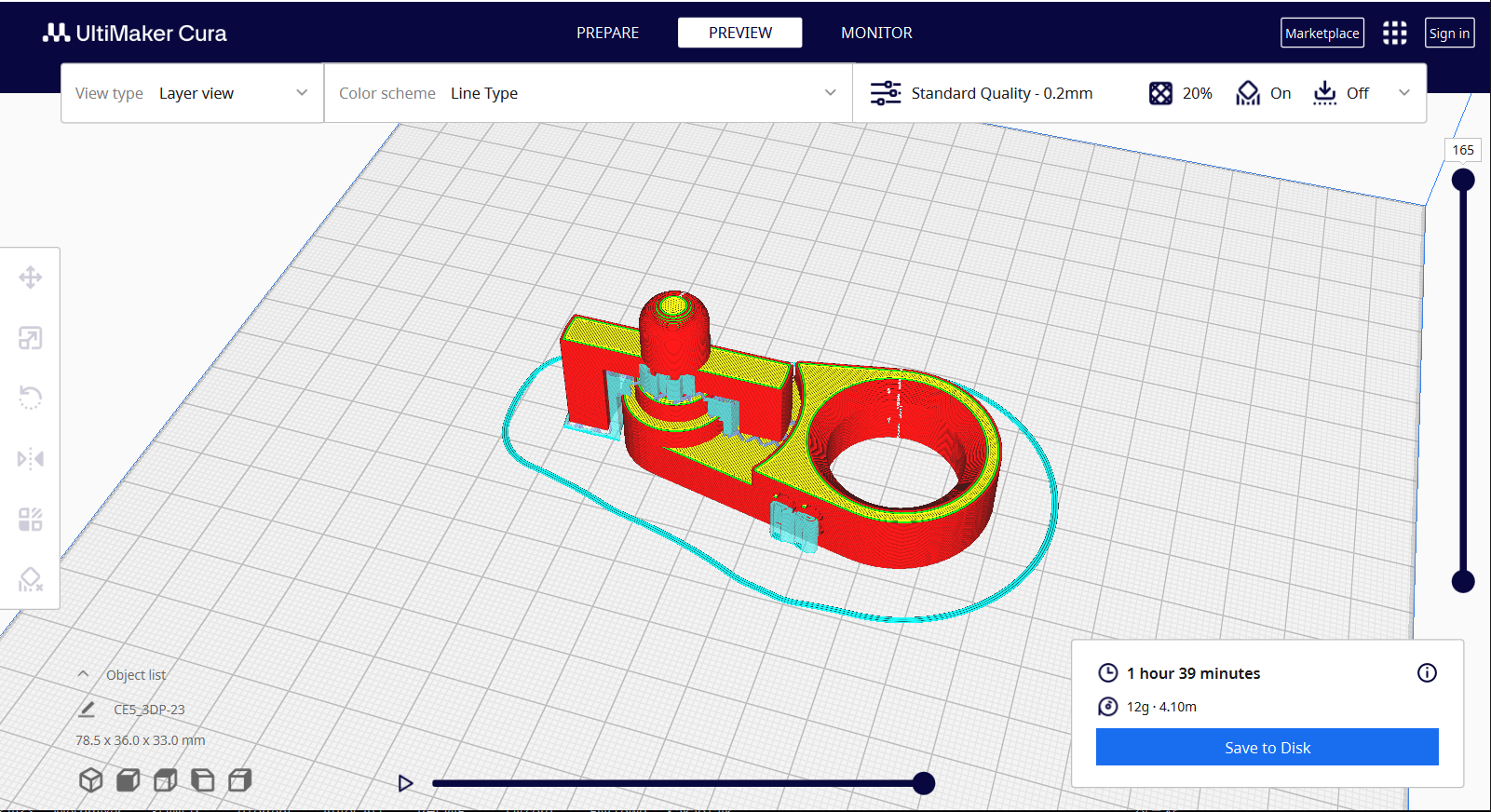Click Standard Quality - 0.2mm profile text

coord(1002,93)
